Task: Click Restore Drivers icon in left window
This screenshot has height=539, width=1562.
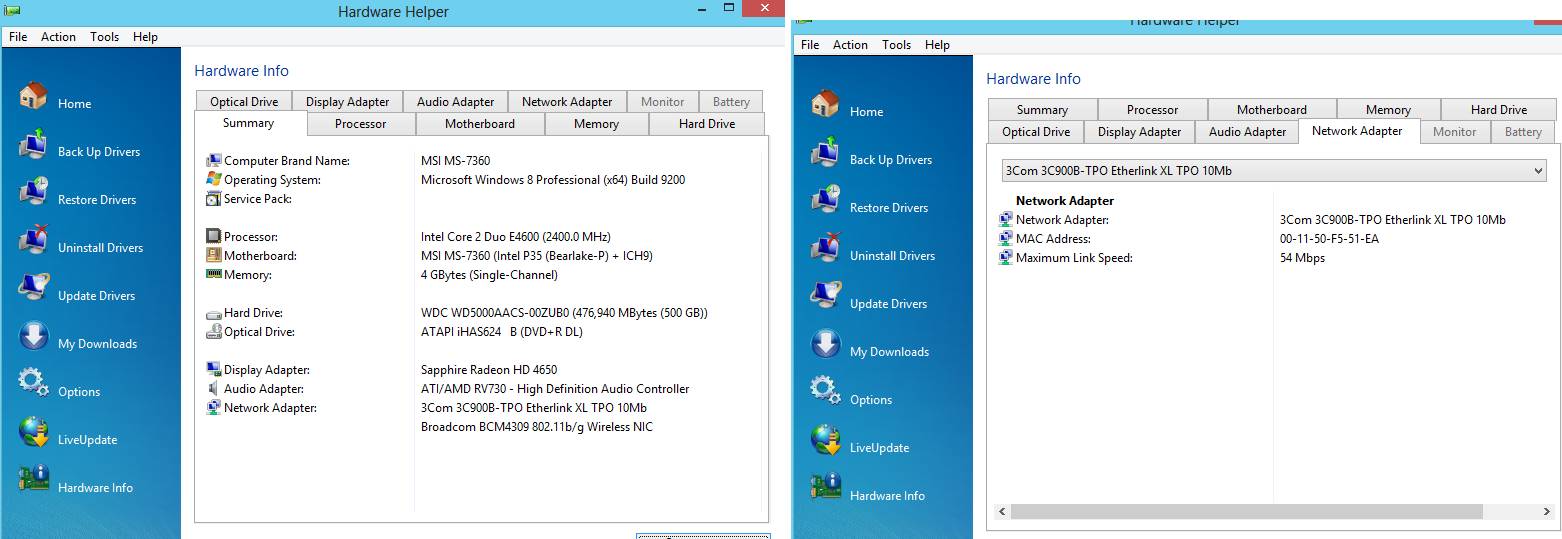Action: 33,192
